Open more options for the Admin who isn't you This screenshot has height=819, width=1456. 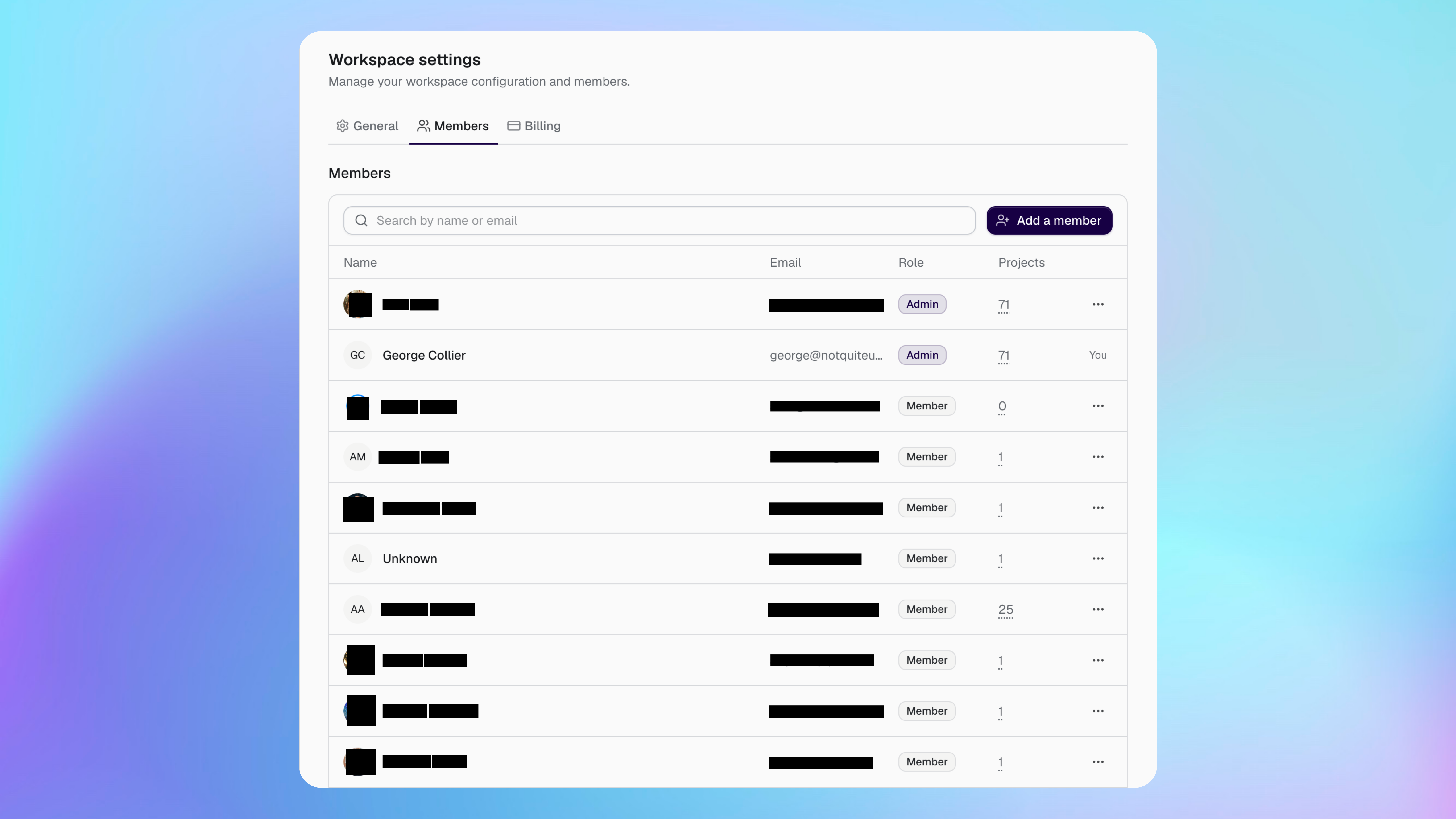pyautogui.click(x=1098, y=304)
